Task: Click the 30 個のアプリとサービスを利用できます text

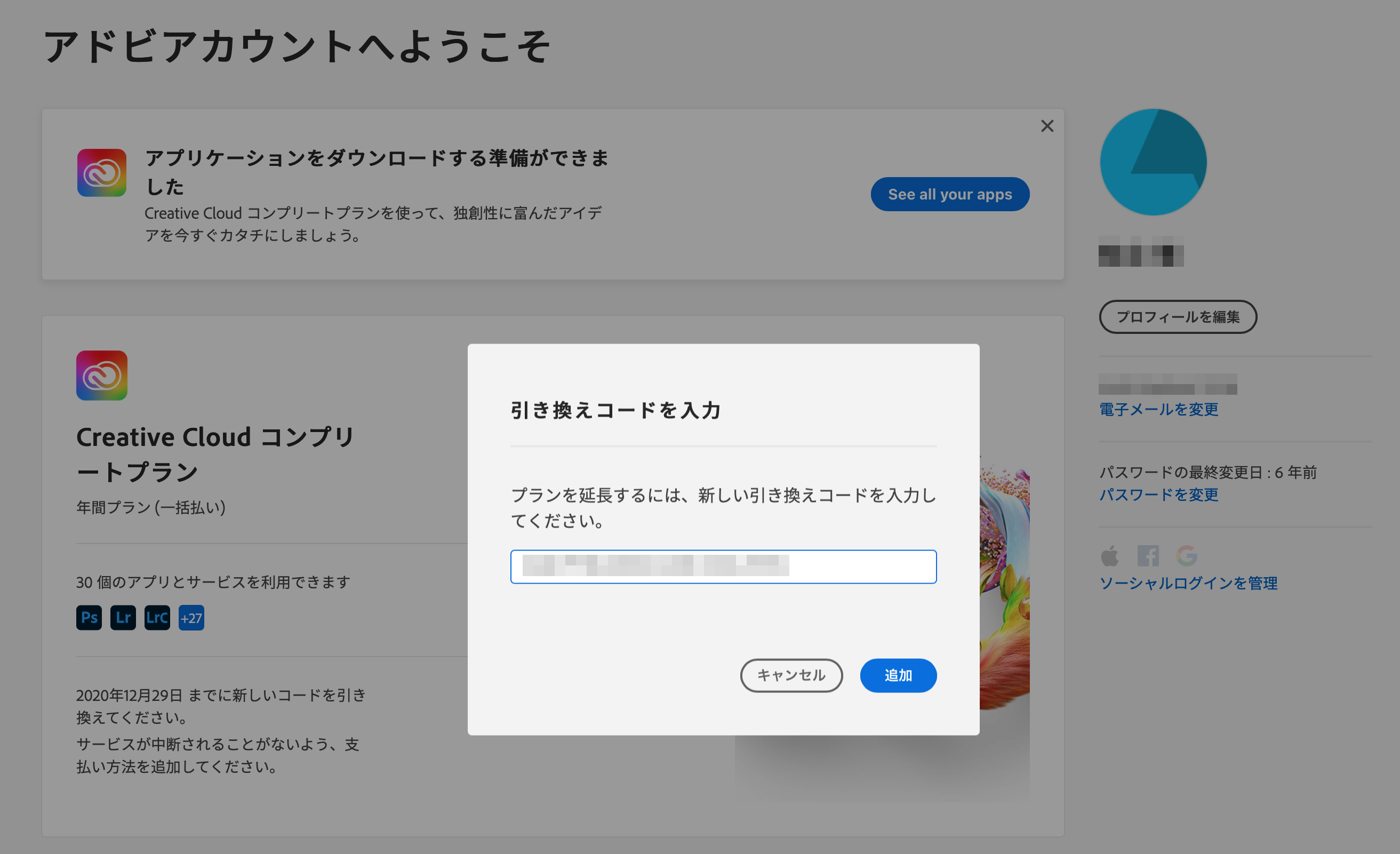Action: tap(213, 582)
